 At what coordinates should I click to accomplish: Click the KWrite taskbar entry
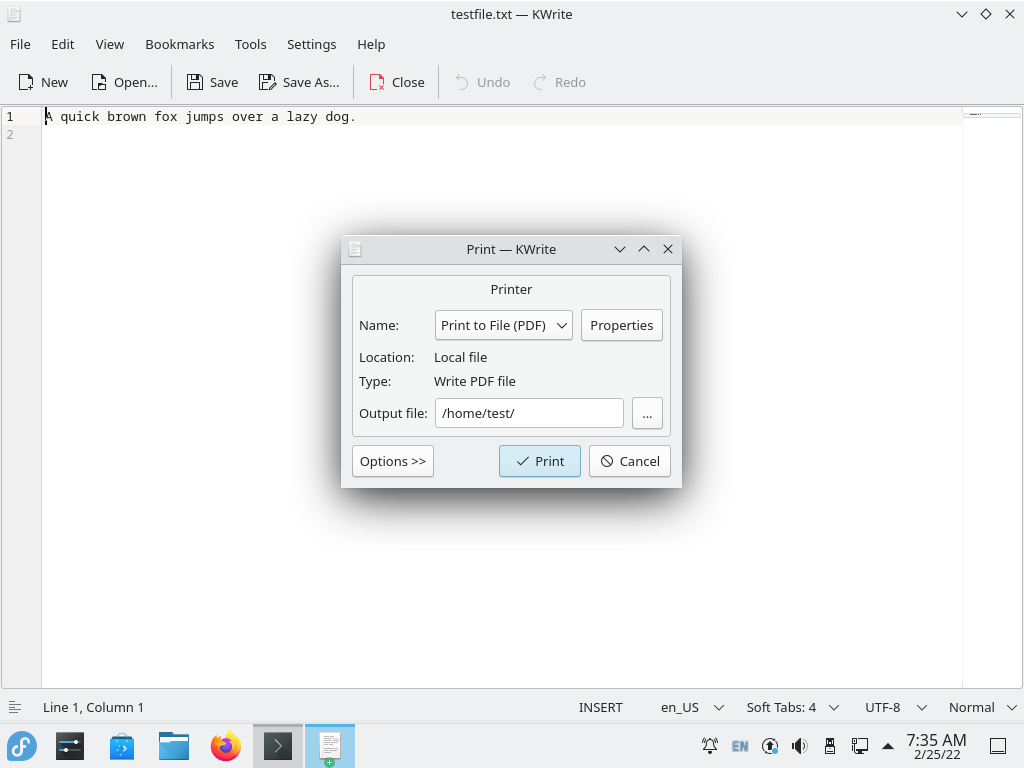330,746
